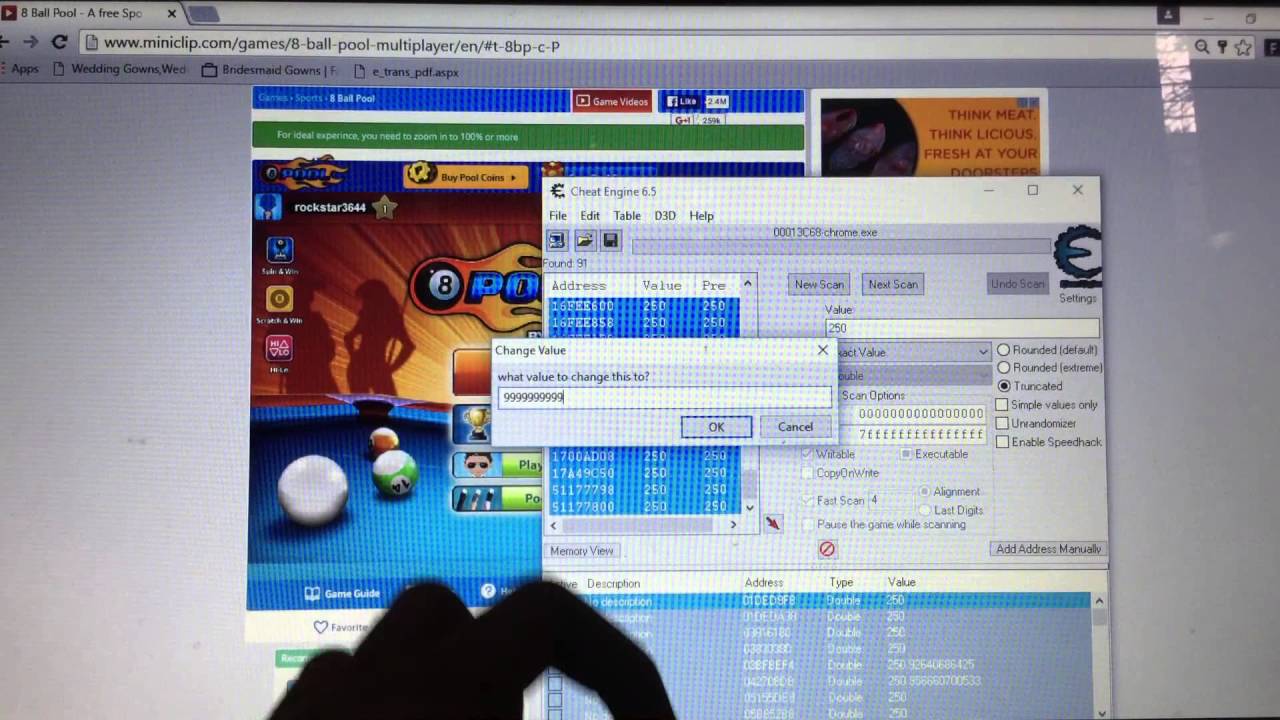The image size is (1280, 720).
Task: Click Add Address Manually button
Action: coord(1048,549)
